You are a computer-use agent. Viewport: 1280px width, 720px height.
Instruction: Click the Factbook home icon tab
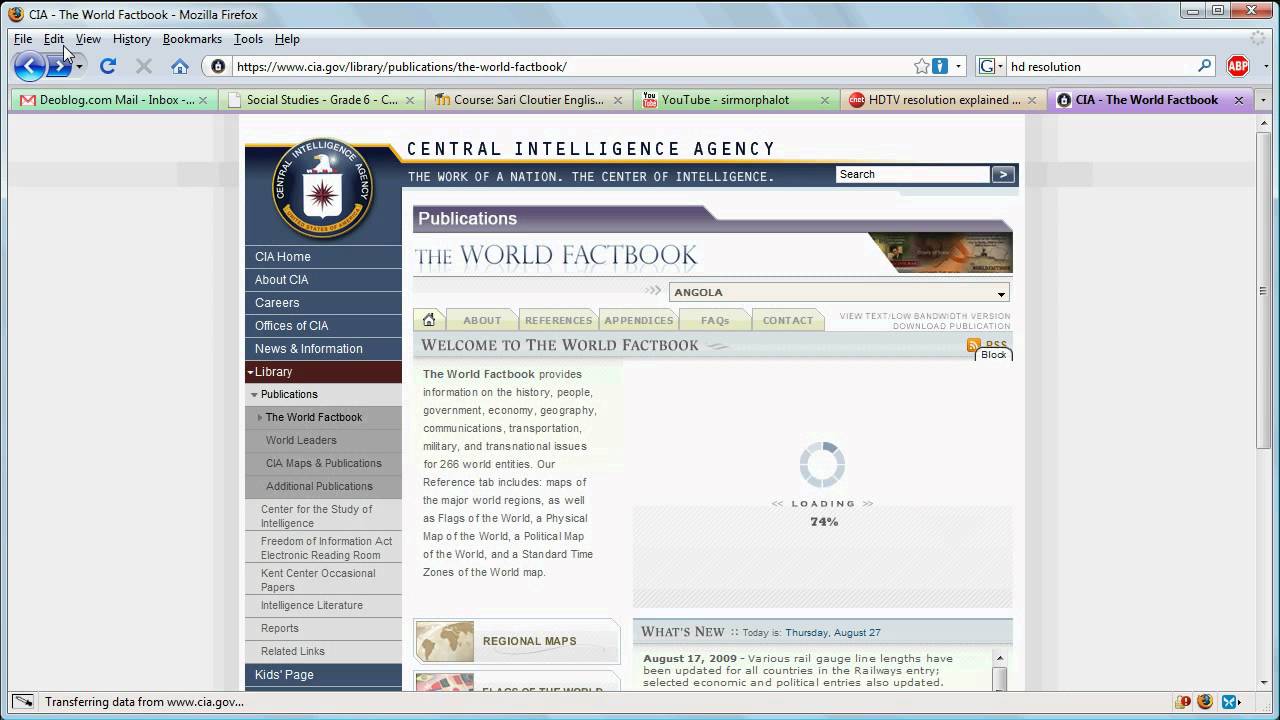tap(429, 320)
